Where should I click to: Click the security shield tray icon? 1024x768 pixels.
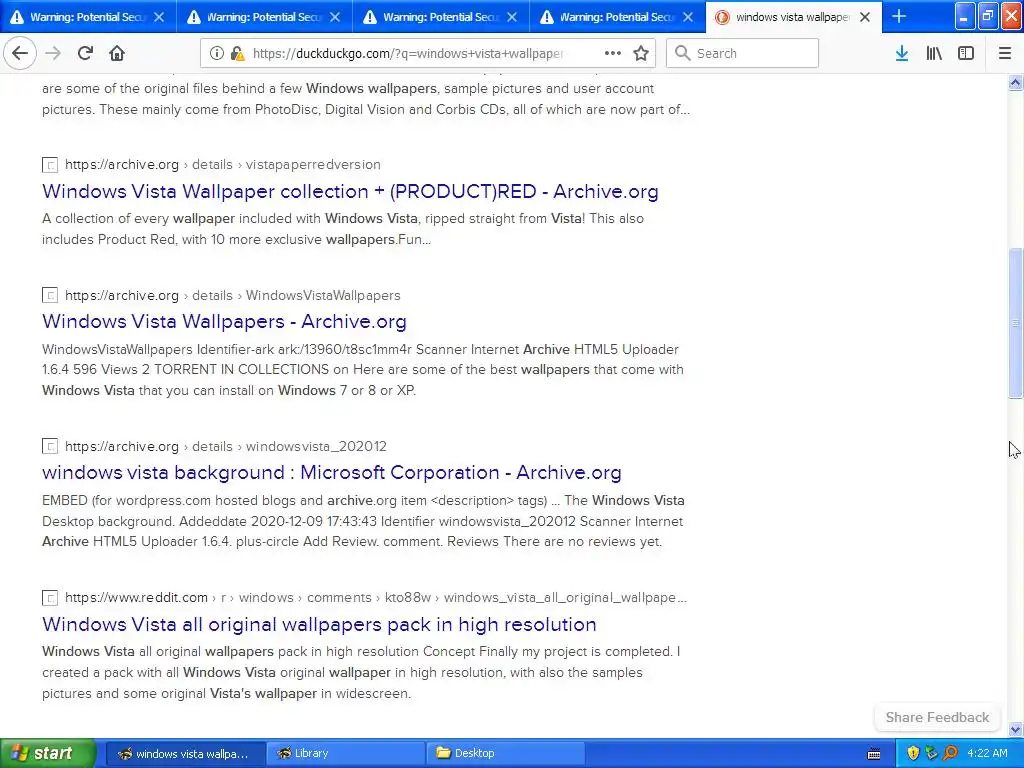(913, 753)
